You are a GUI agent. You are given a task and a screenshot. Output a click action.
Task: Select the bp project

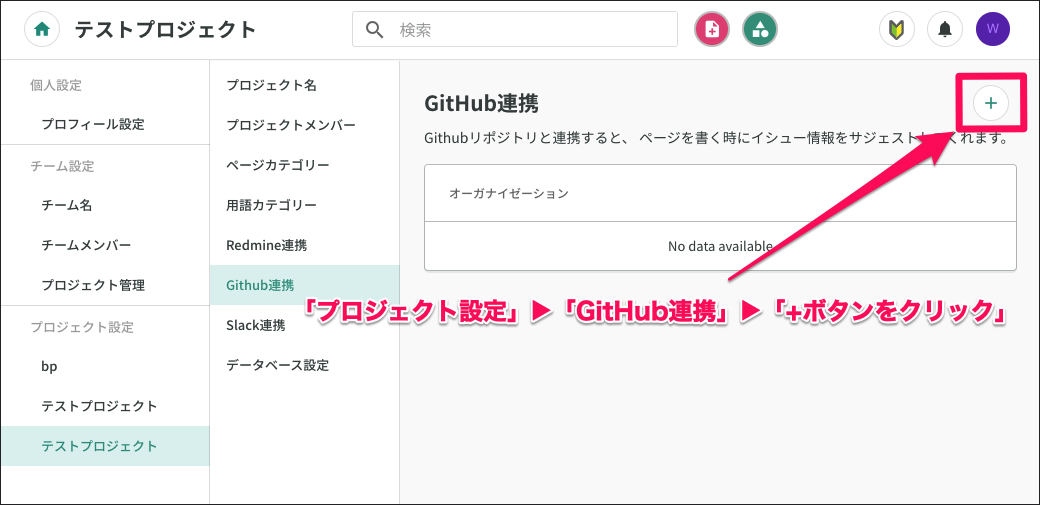pyautogui.click(x=49, y=366)
